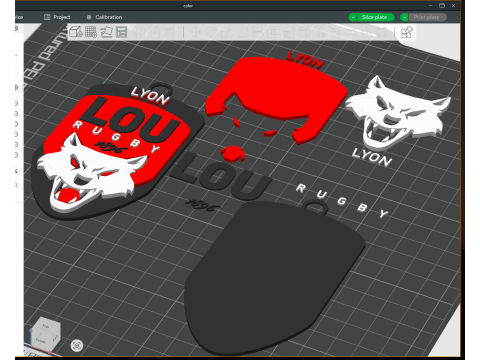Select the white LYON text below wolf head

point(372,157)
